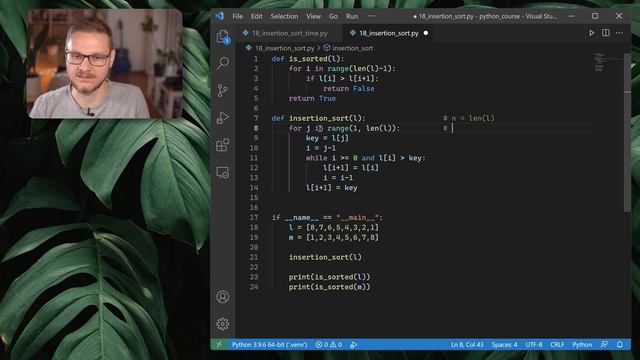Open the remote window status icon
The image size is (640, 360).
click(x=219, y=344)
